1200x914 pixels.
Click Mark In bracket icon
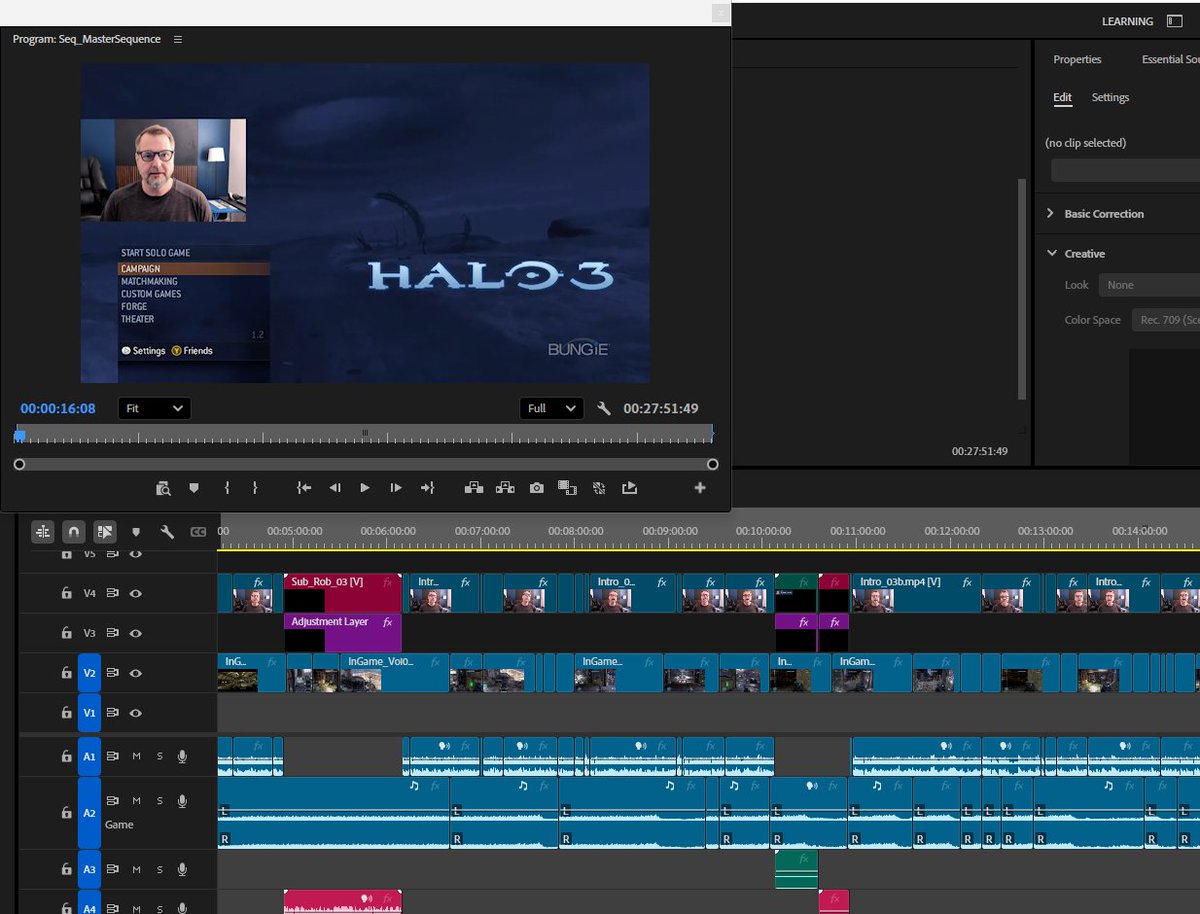[227, 488]
